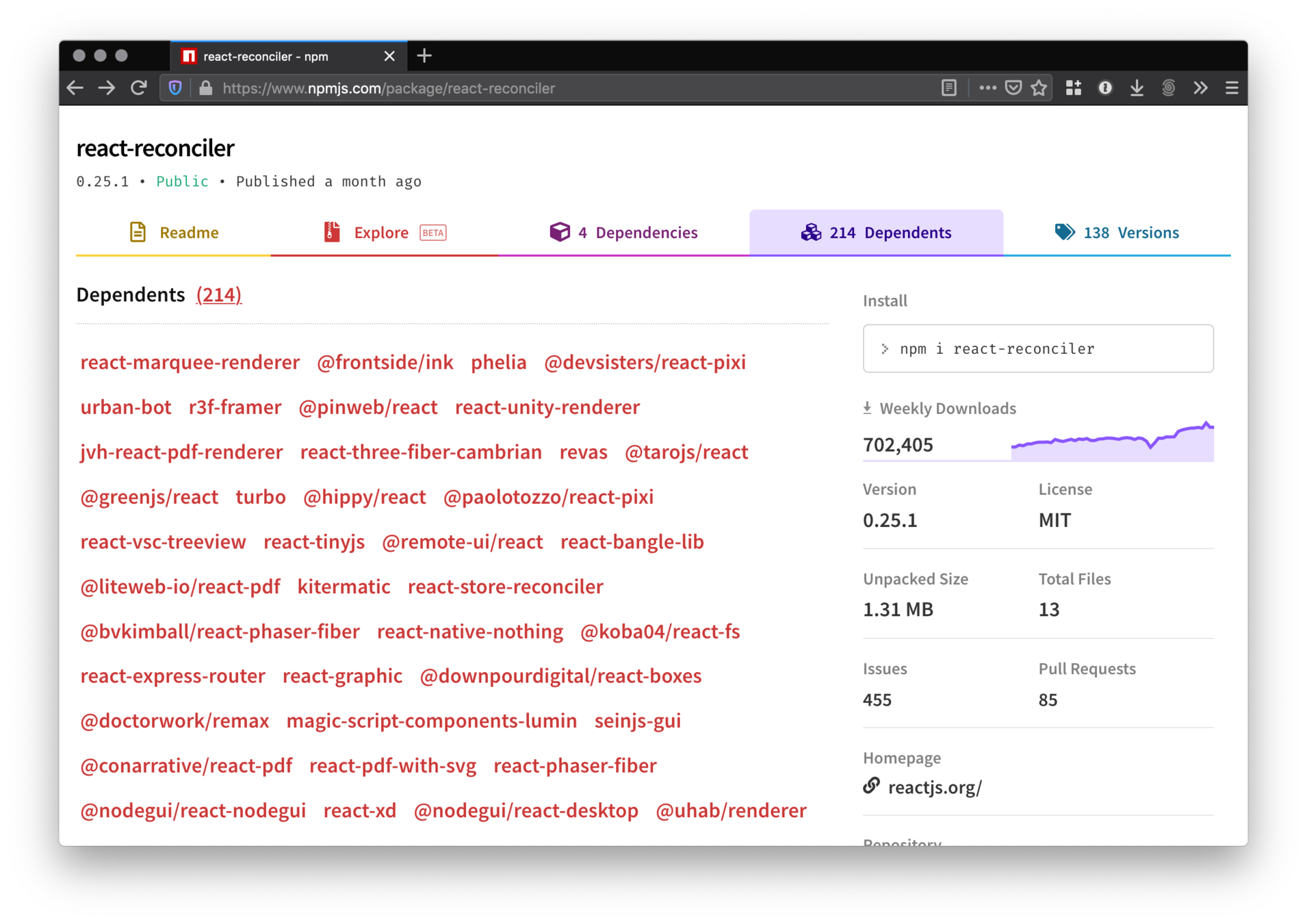The image size is (1307, 924).
Task: Open urban-bot package link
Action: [x=126, y=407]
